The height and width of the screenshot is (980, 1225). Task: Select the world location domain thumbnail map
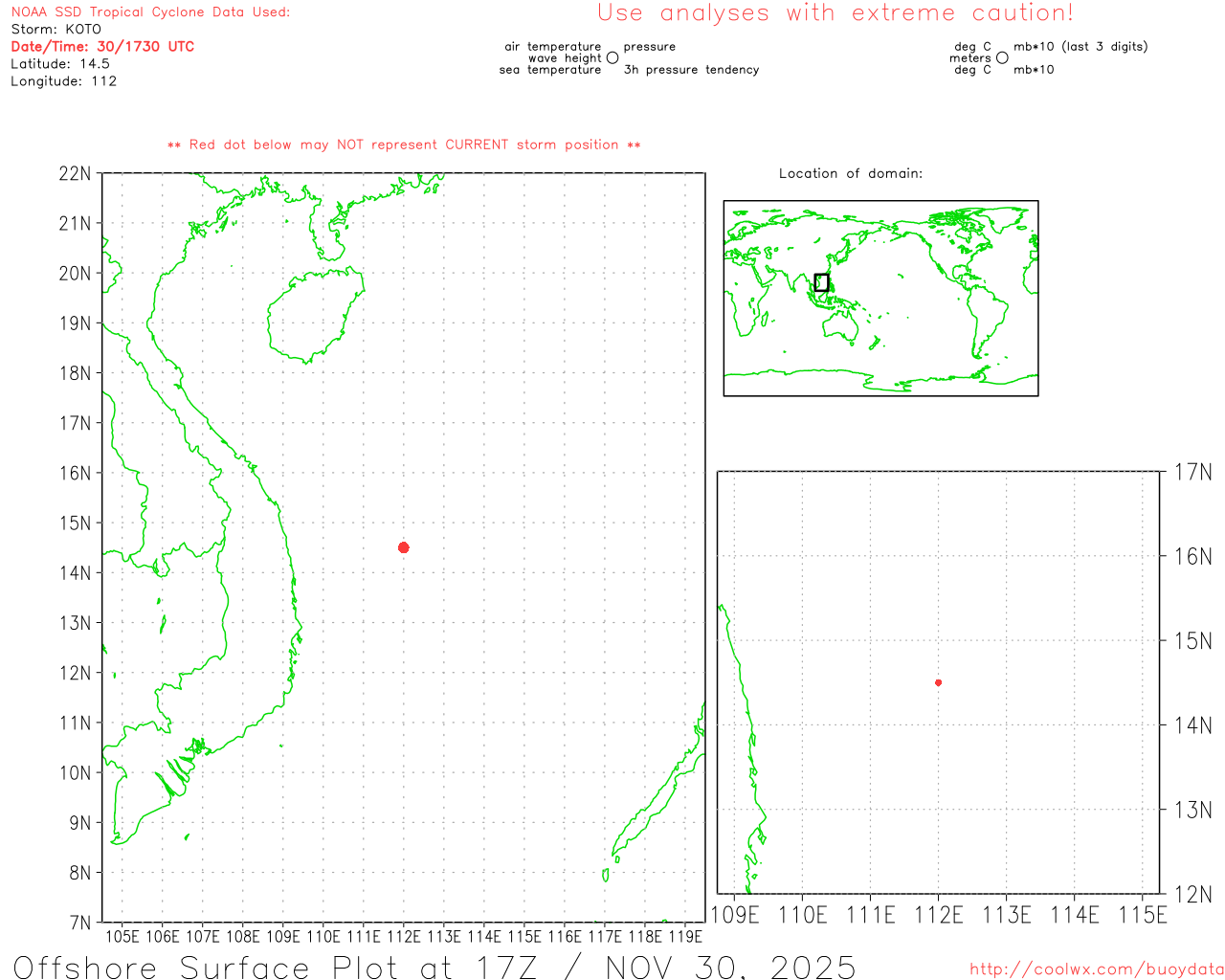880,299
